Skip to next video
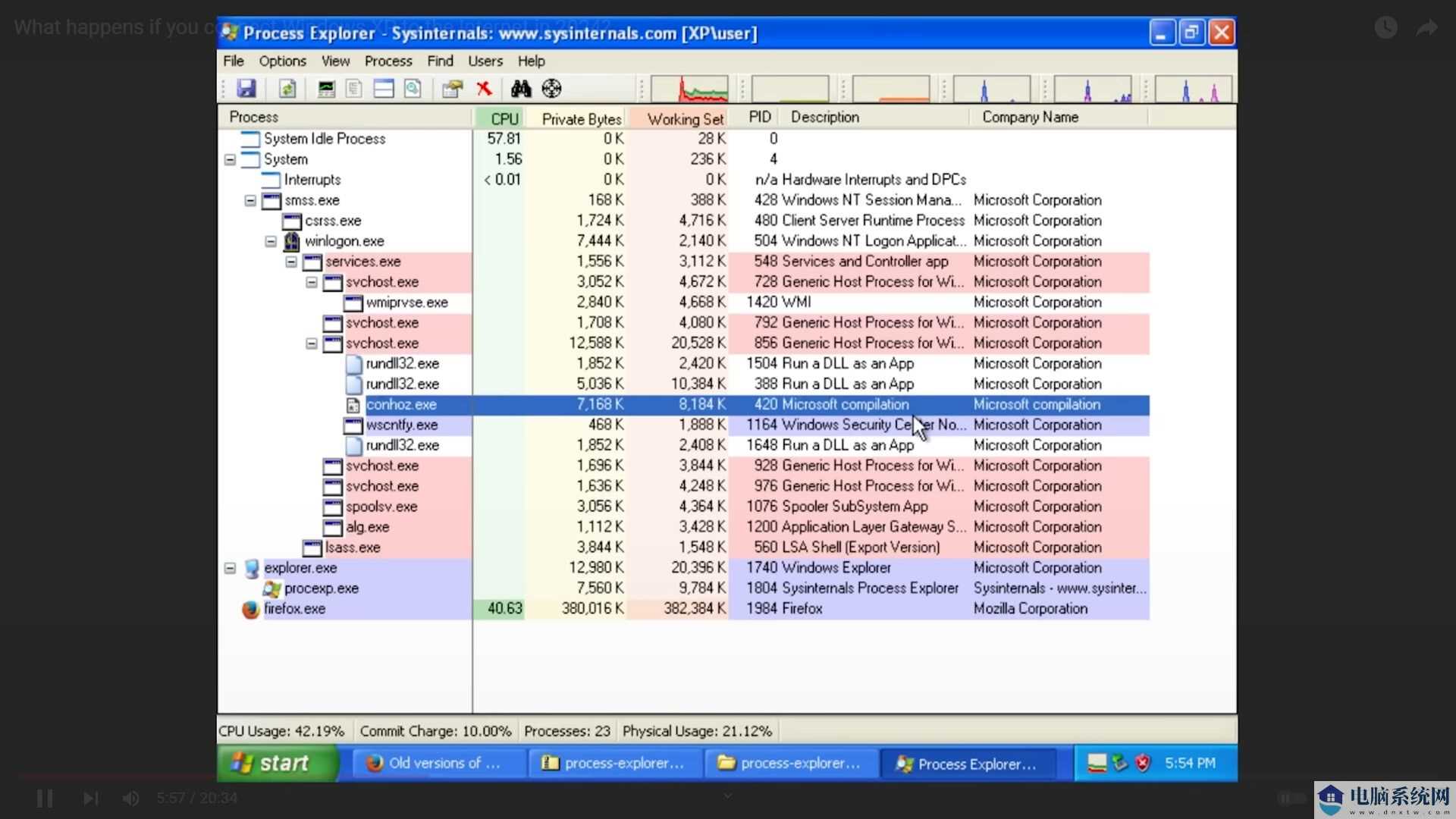The height and width of the screenshot is (819, 1456). point(90,799)
